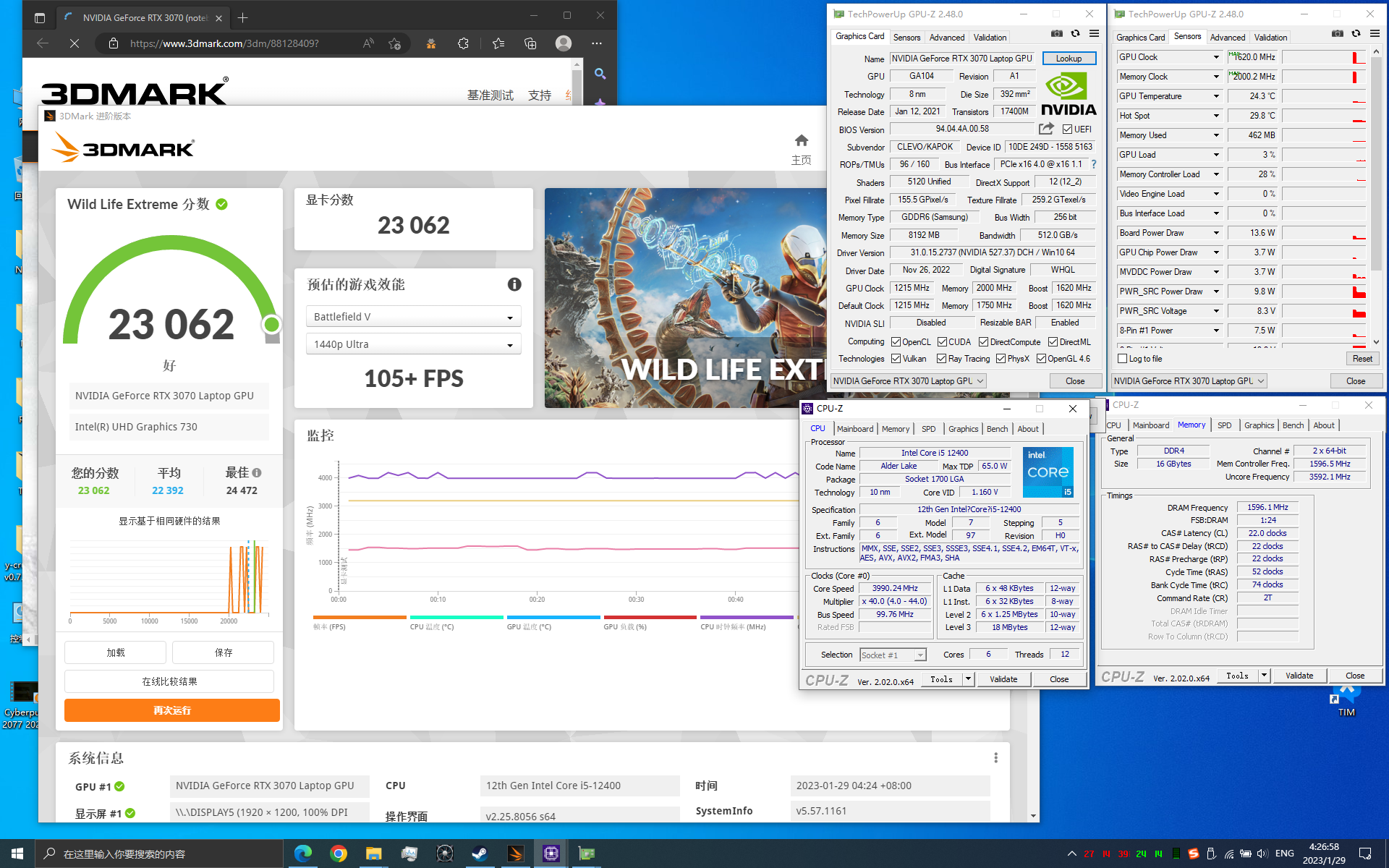Screen dimensions: 1389x868
Task: Open the System Info three-dots menu
Action: pyautogui.click(x=995, y=757)
